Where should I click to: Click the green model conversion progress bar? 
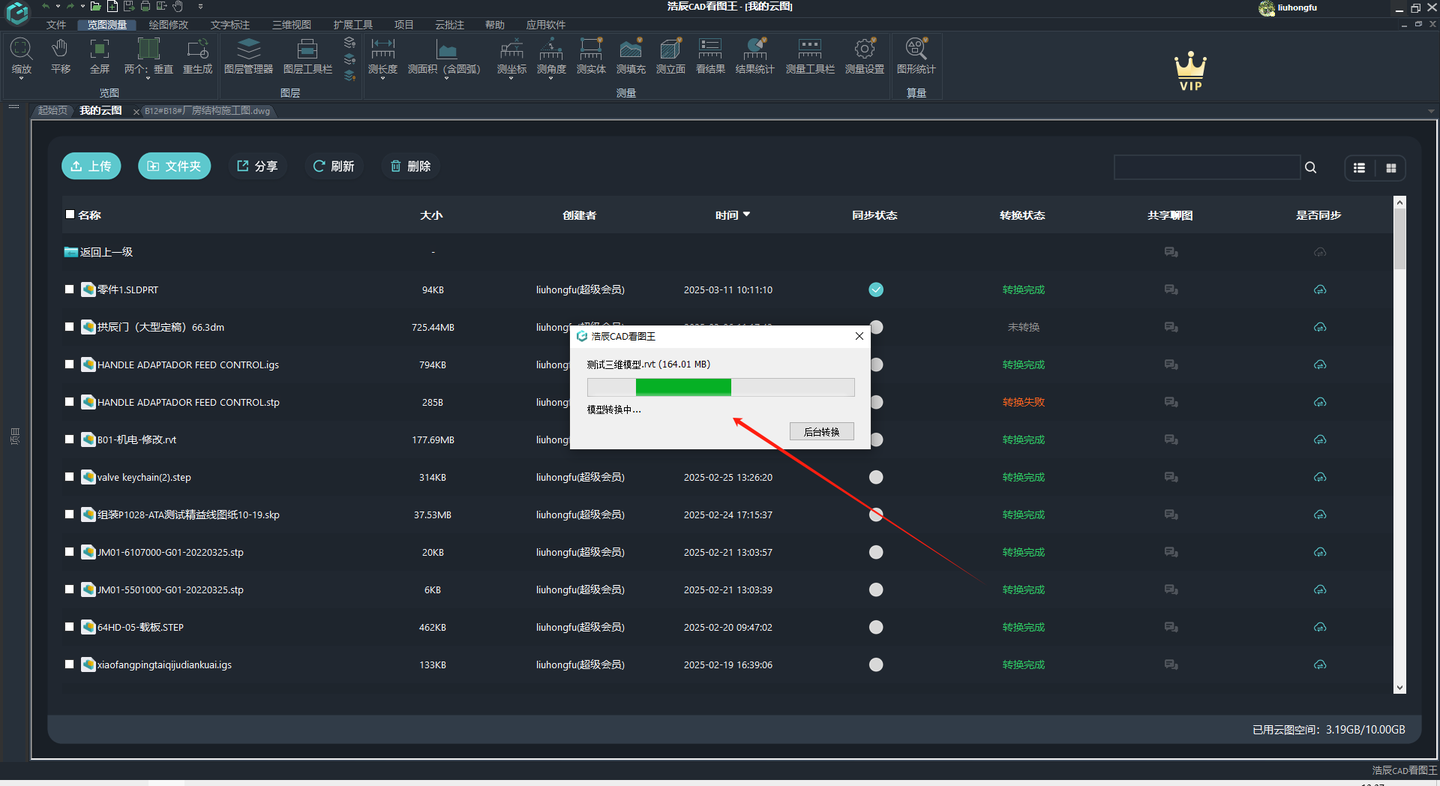pyautogui.click(x=683, y=387)
